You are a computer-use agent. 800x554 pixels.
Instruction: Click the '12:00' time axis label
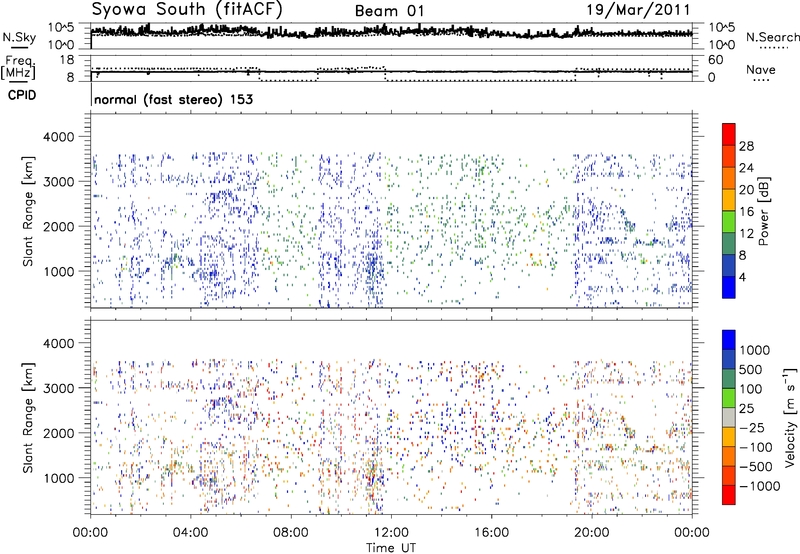coord(391,533)
